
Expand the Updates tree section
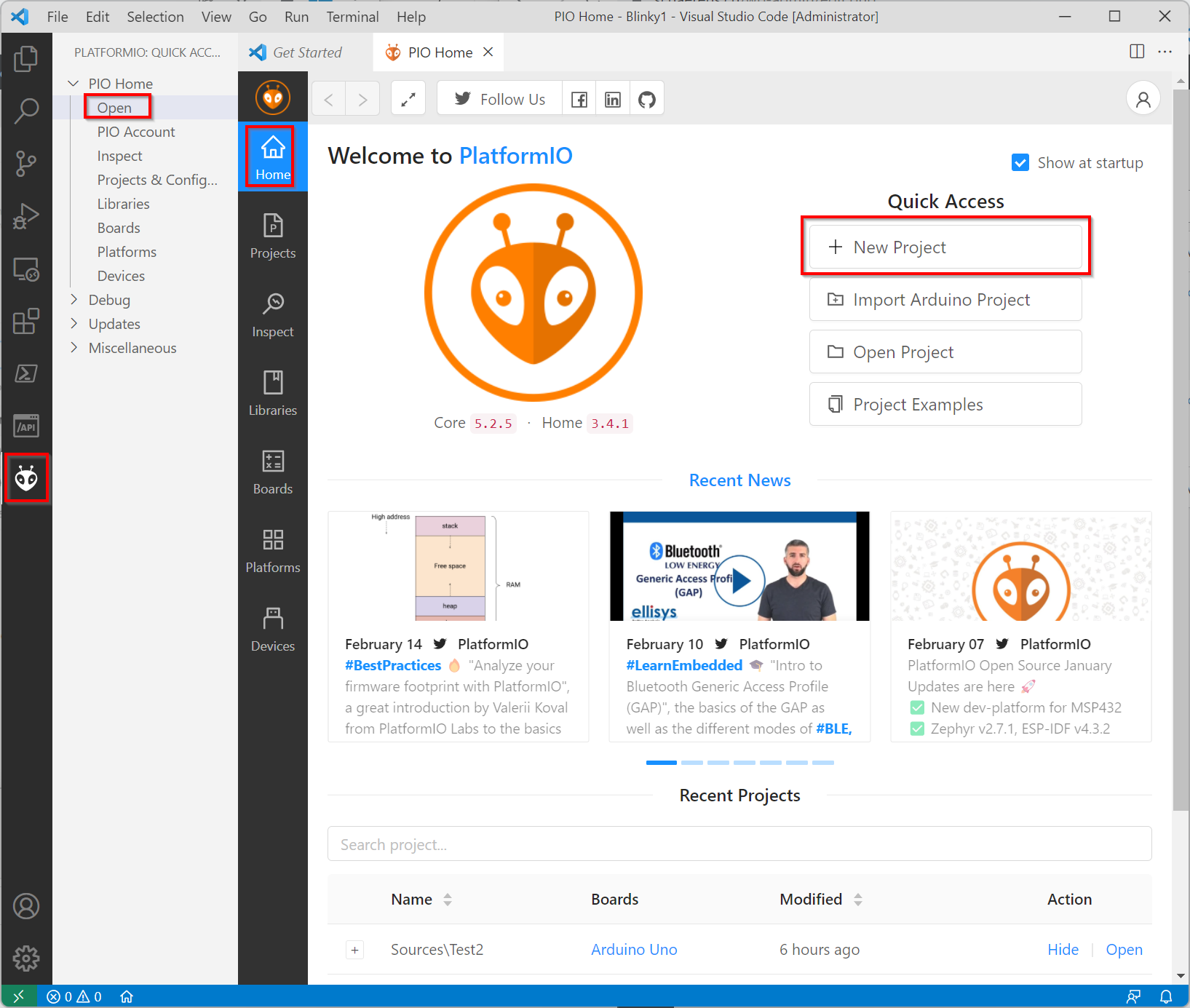click(x=73, y=324)
